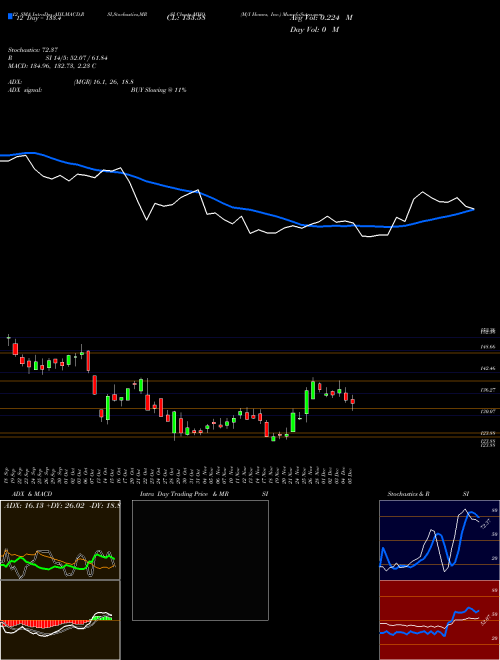Click the "Avg Vol: 0.224 M" text
This screenshot has width=500, height=660.
point(321,18)
